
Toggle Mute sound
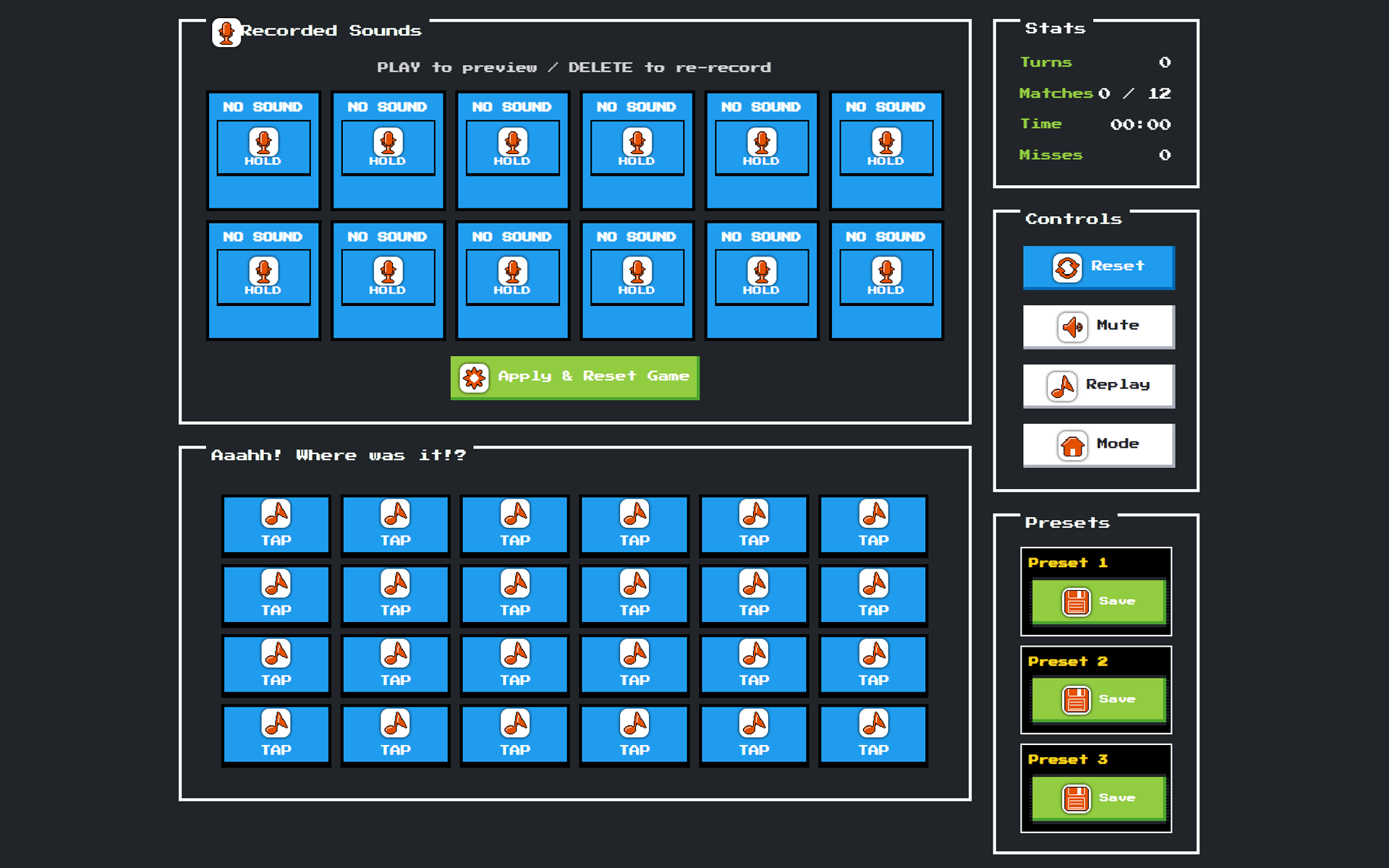click(x=1098, y=326)
